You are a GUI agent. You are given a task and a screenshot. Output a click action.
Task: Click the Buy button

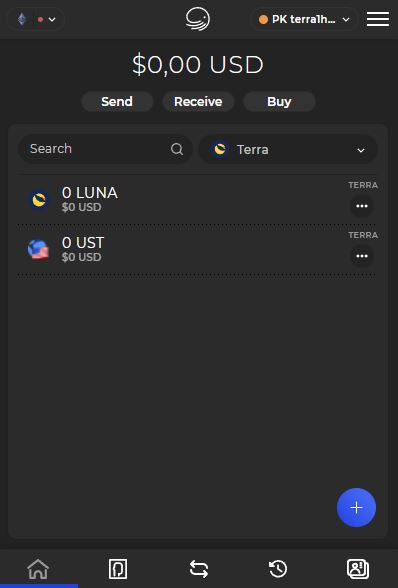[279, 102]
